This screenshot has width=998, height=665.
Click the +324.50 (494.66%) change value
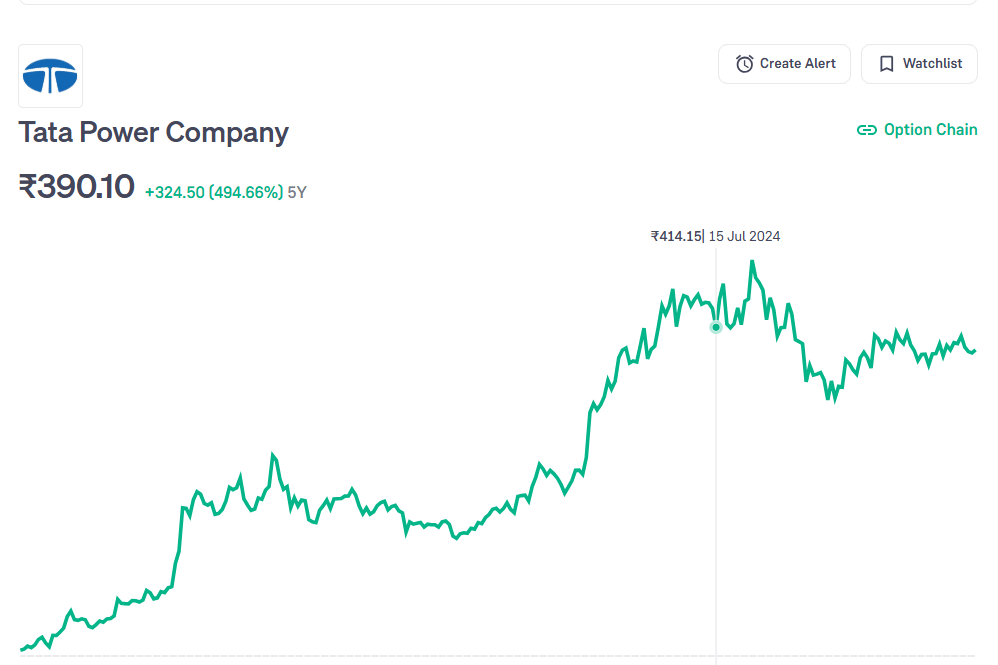214,192
